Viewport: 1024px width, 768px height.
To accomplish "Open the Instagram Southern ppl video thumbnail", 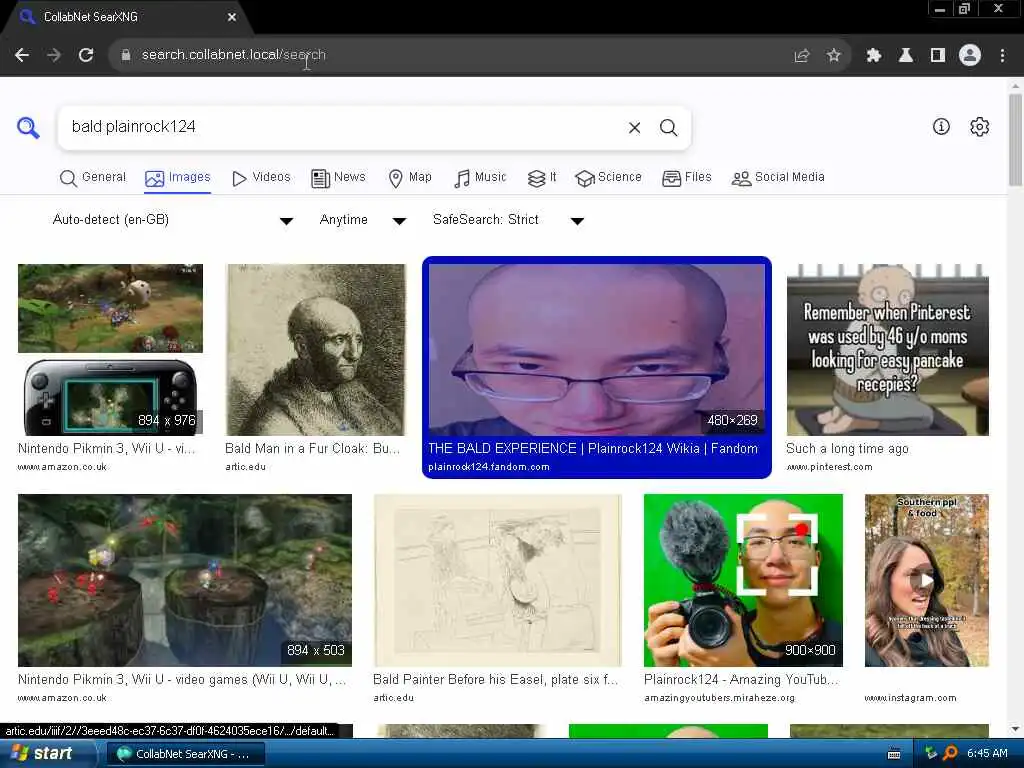I will coord(927,580).
